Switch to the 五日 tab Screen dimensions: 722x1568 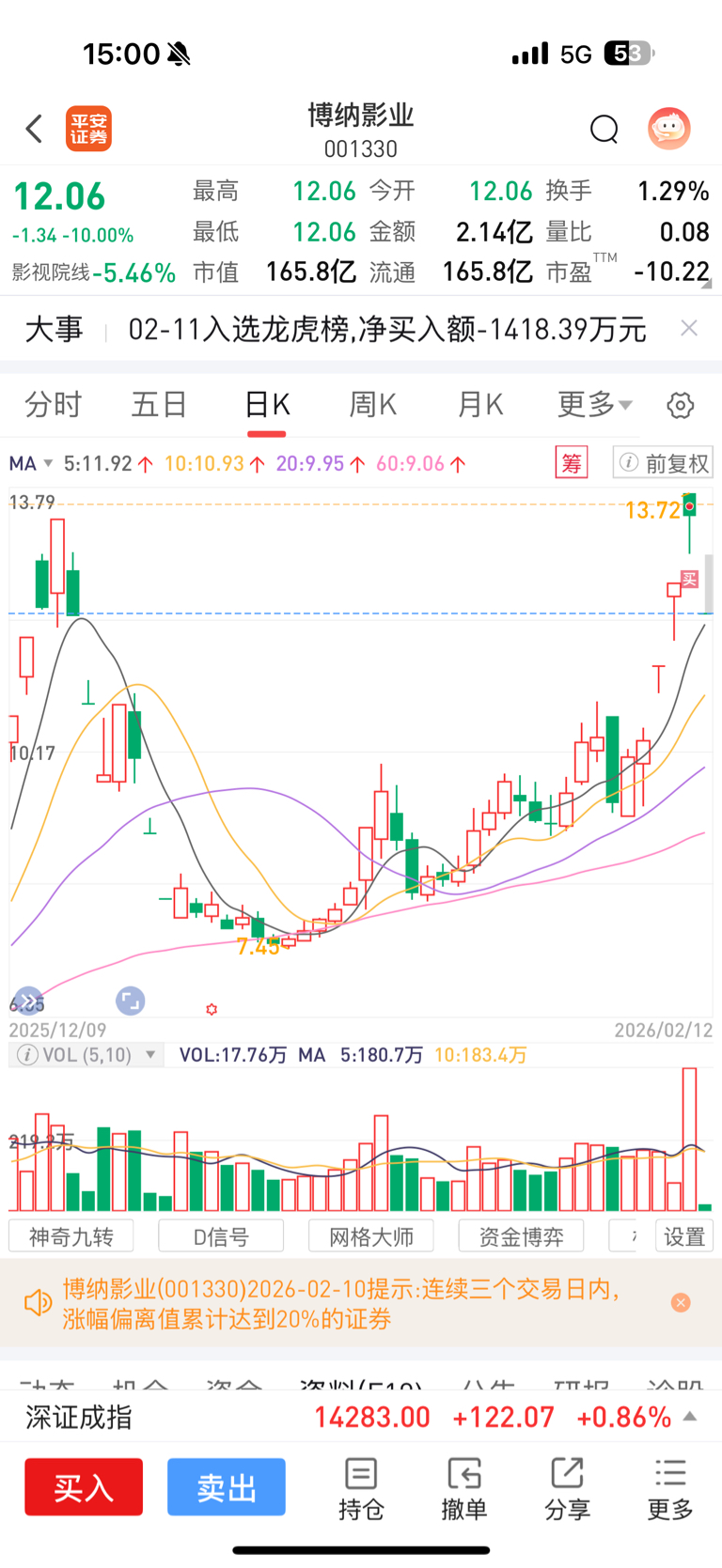point(159,405)
